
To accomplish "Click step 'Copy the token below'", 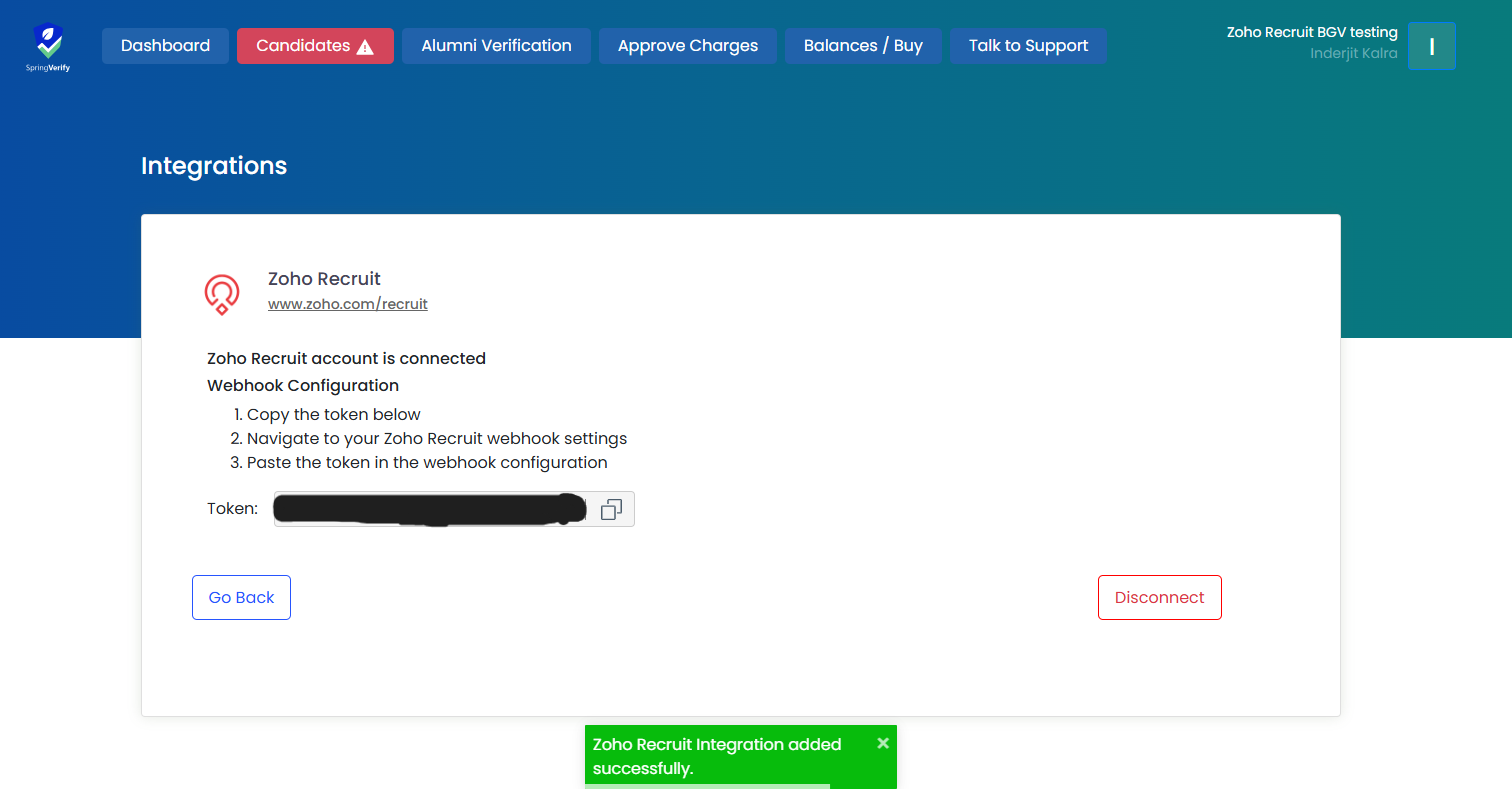I will 334,414.
